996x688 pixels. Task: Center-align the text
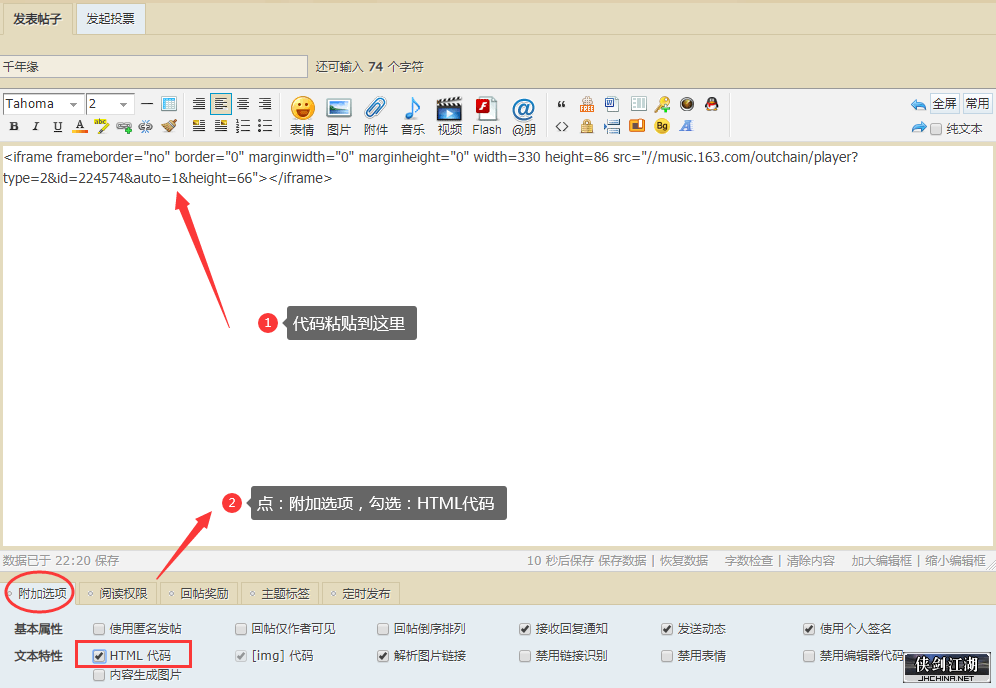click(243, 104)
